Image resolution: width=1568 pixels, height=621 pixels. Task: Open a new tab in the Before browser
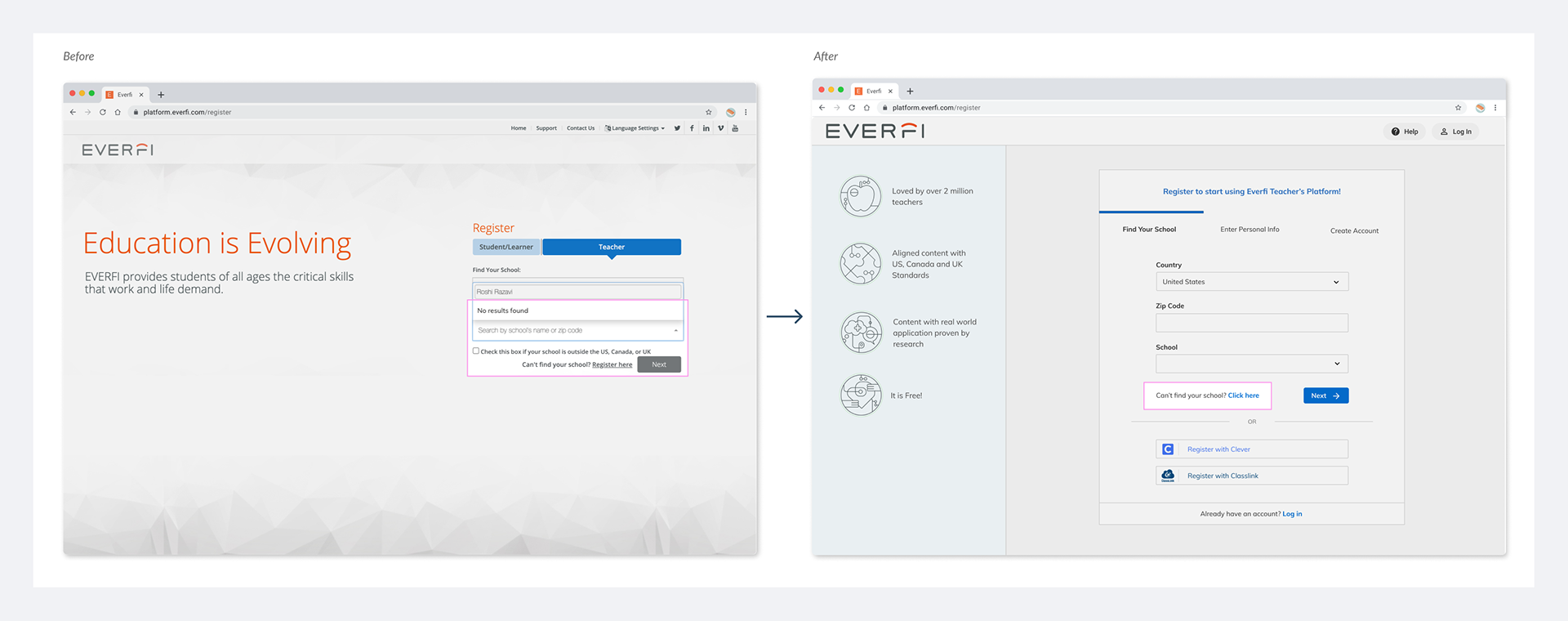[x=161, y=95]
